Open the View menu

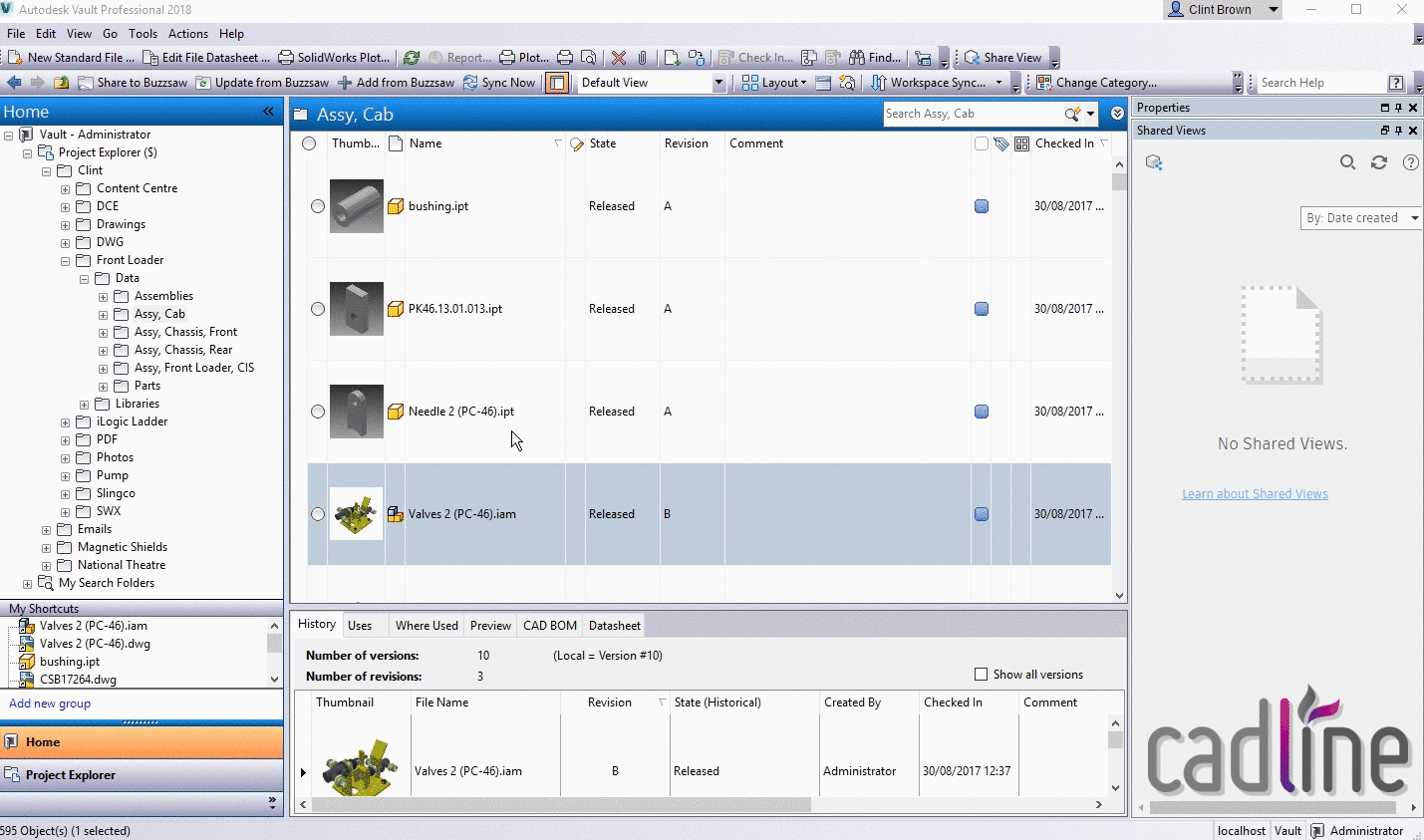click(79, 34)
